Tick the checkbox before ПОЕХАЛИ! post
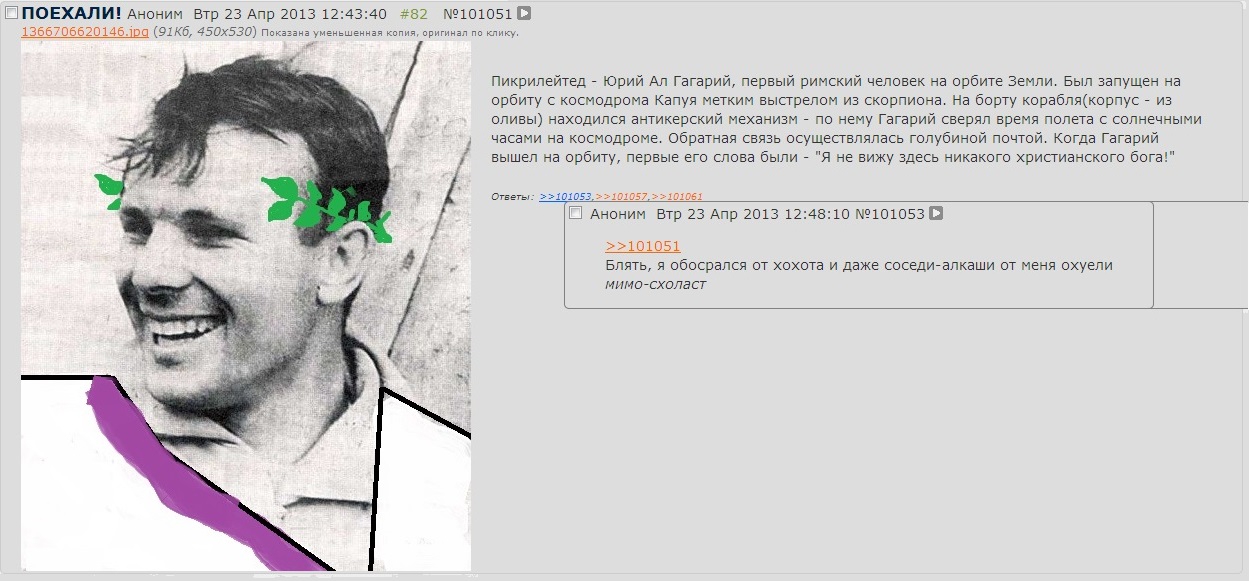The height and width of the screenshot is (581, 1249). [11, 13]
